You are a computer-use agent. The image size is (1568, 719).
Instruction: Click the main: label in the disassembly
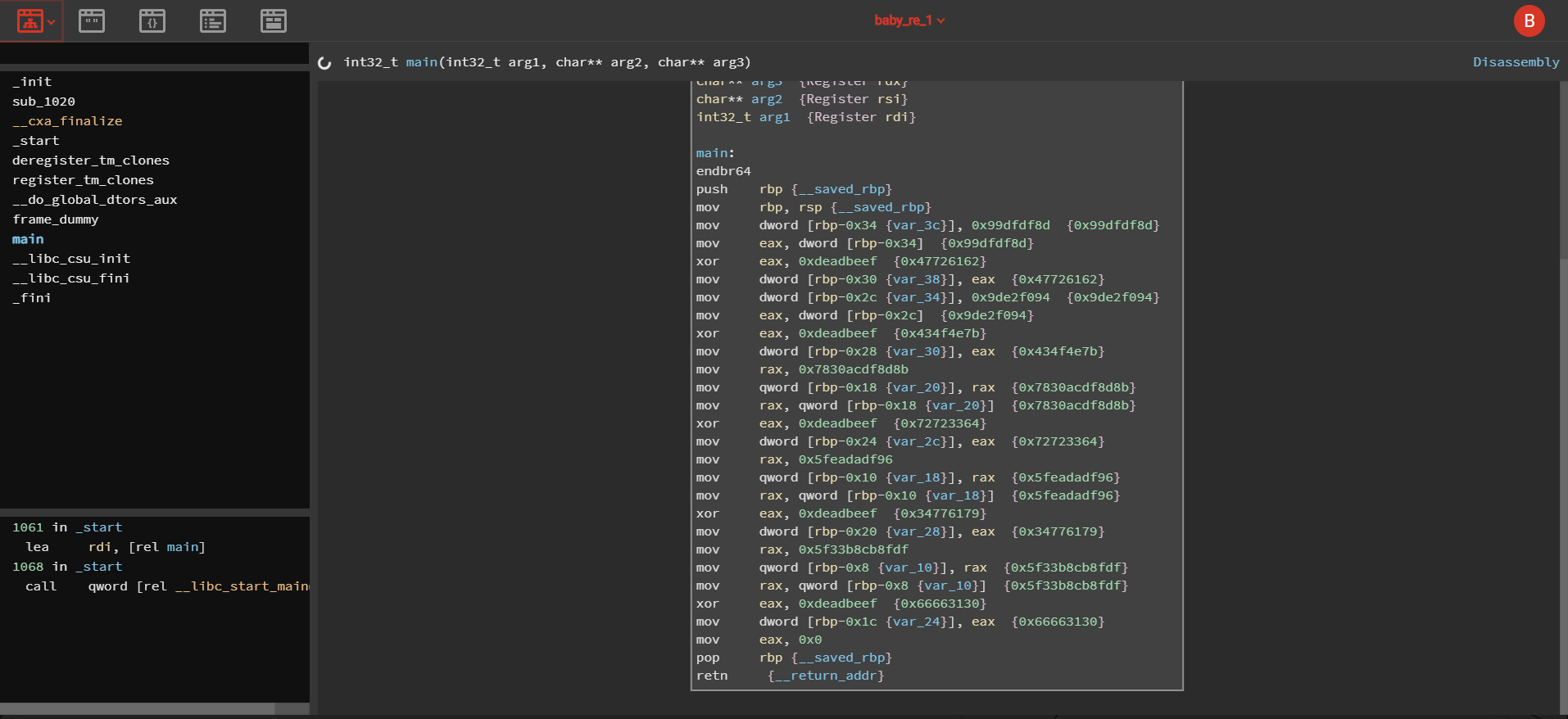(715, 153)
